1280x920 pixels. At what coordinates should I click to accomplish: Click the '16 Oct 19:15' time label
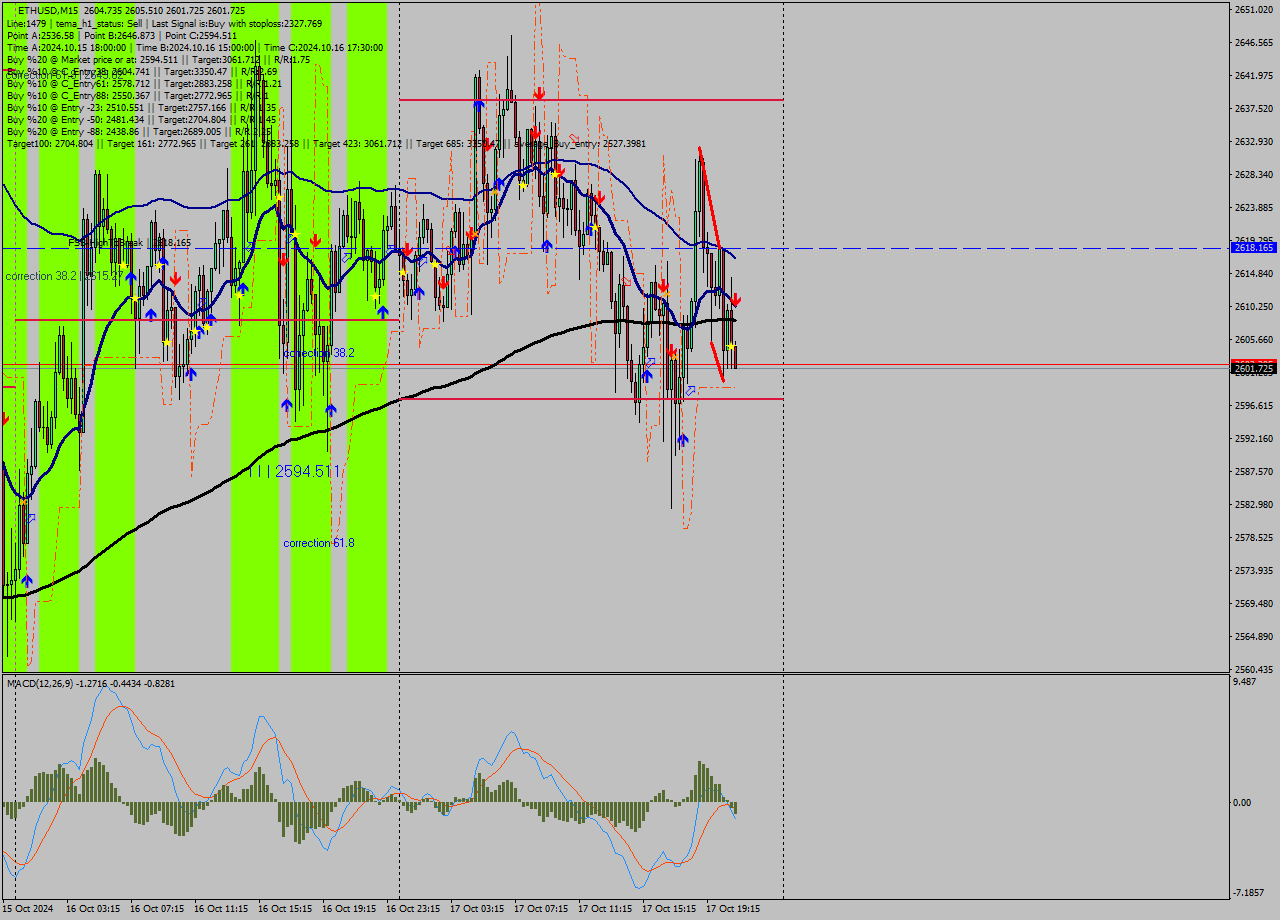[x=349, y=909]
